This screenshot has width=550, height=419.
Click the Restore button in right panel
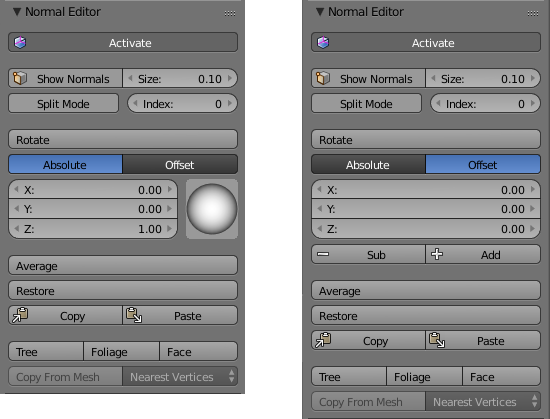coord(426,316)
